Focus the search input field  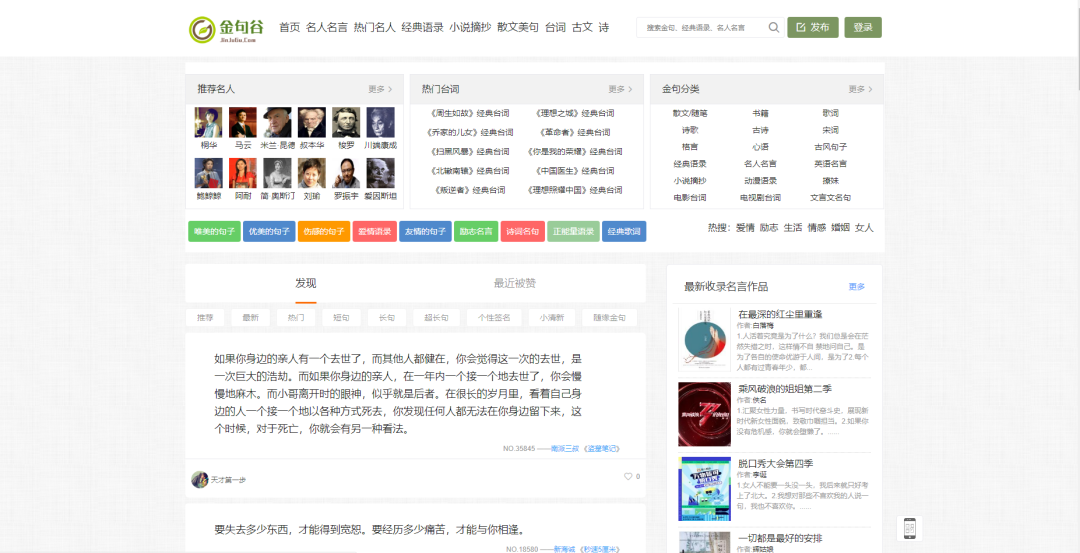700,28
